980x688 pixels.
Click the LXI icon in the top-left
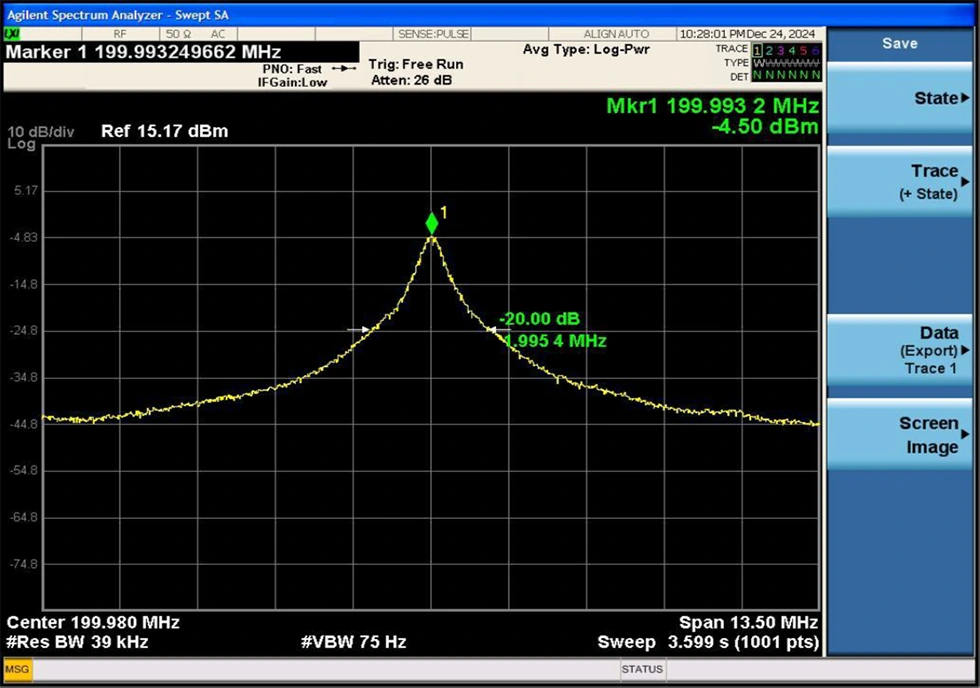tap(11, 34)
